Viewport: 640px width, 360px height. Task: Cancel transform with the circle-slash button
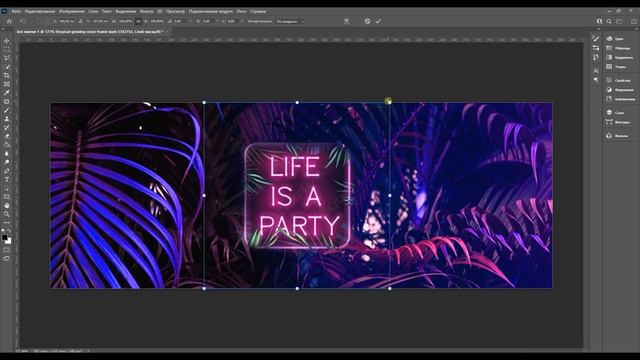click(x=367, y=21)
